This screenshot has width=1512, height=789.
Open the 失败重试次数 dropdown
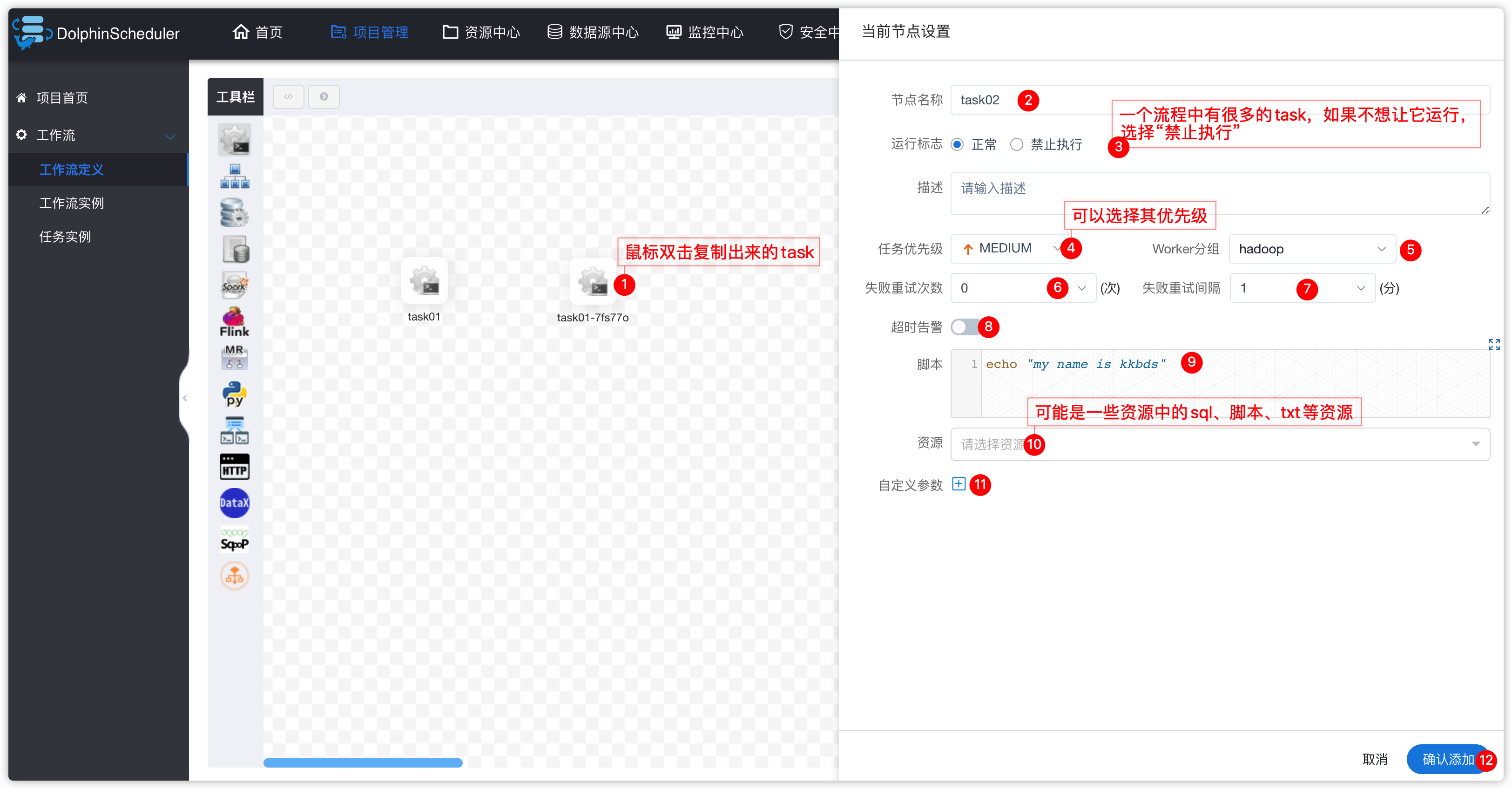pyautogui.click(x=1023, y=288)
